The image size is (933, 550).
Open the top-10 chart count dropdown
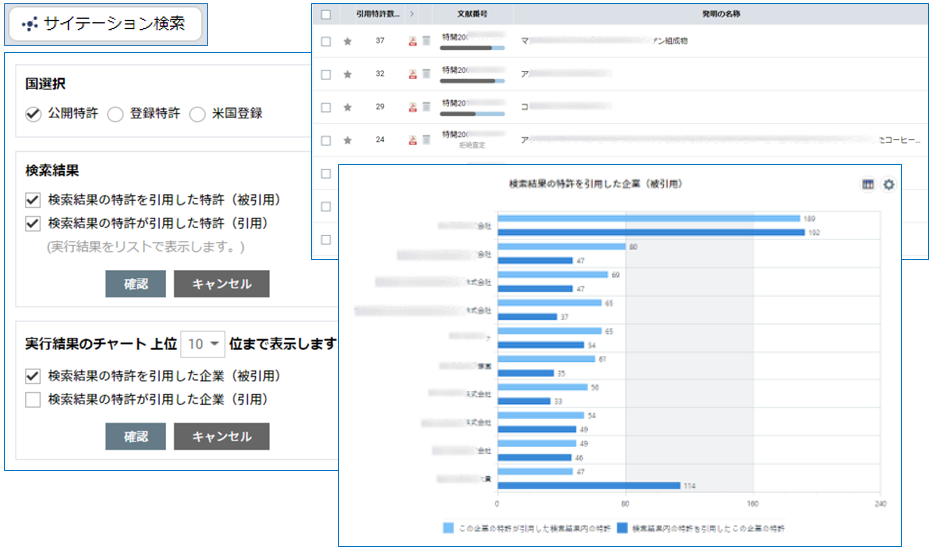coord(203,344)
